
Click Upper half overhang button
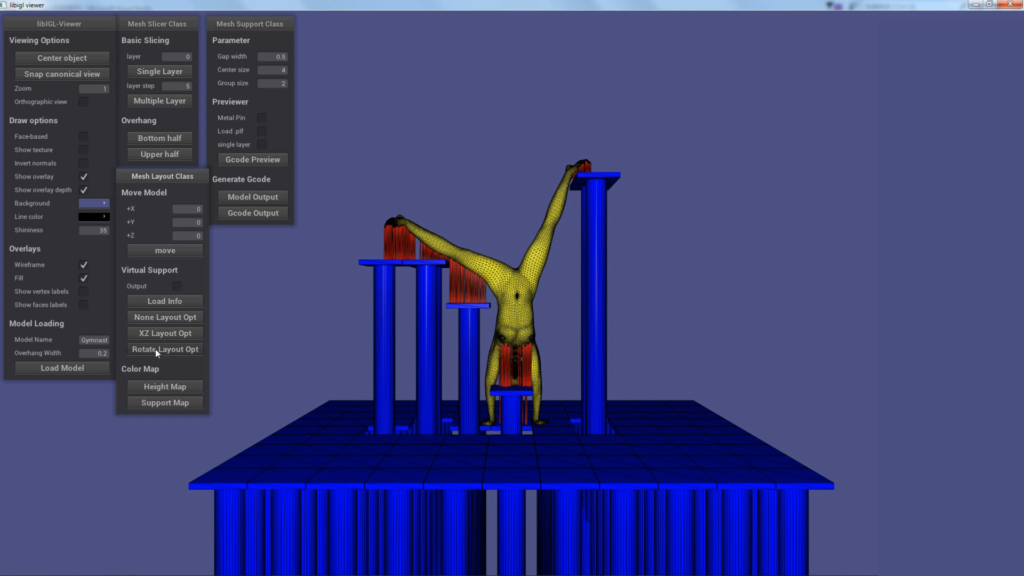click(x=159, y=154)
